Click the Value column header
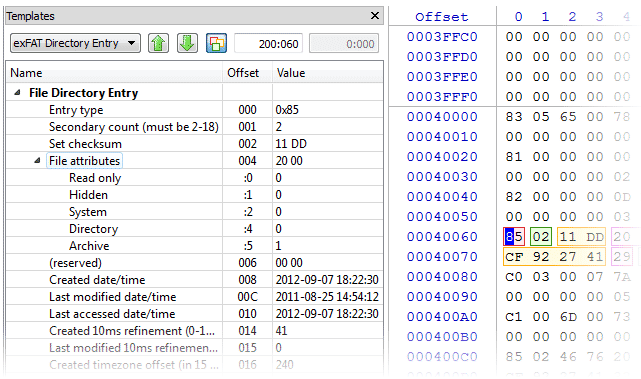Image resolution: width=641 pixels, height=379 pixels. 328,73
